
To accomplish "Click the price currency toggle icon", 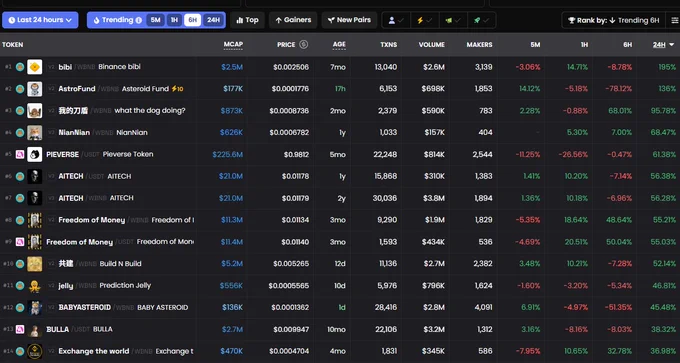I will (304, 44).
